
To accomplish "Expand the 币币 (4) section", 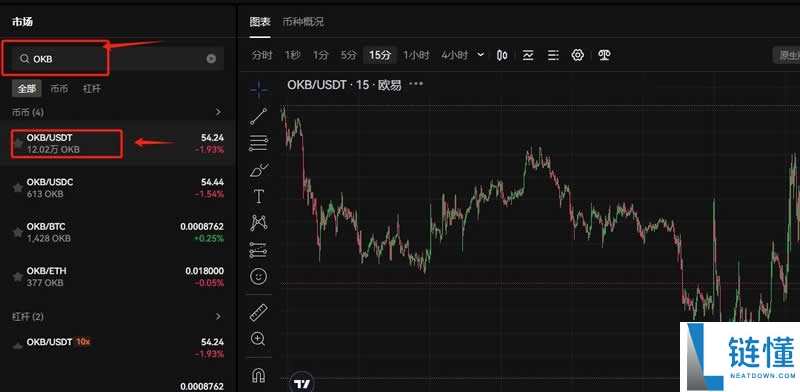I will click(218, 112).
